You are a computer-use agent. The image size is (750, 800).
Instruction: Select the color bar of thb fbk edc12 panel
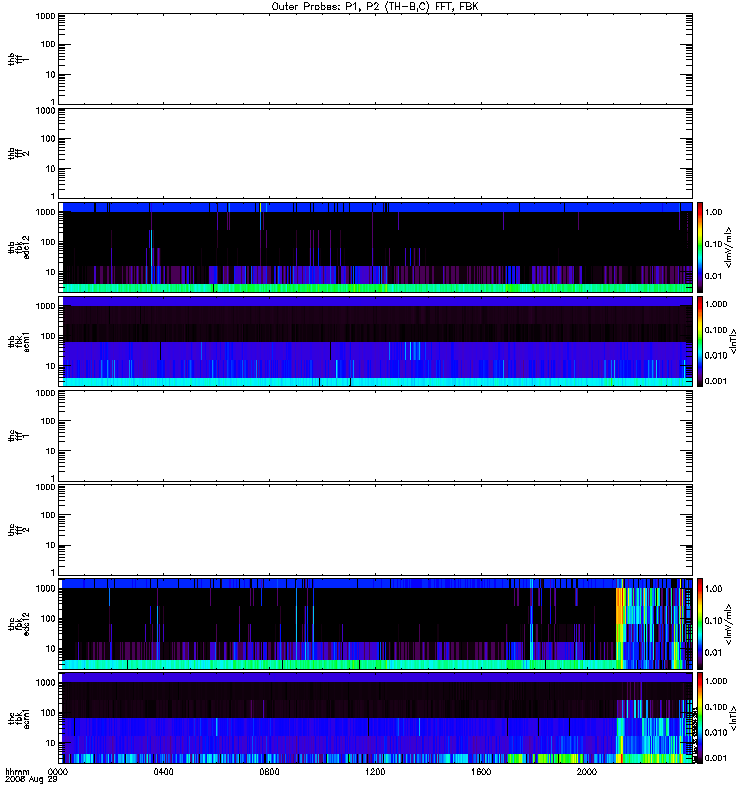coord(700,247)
